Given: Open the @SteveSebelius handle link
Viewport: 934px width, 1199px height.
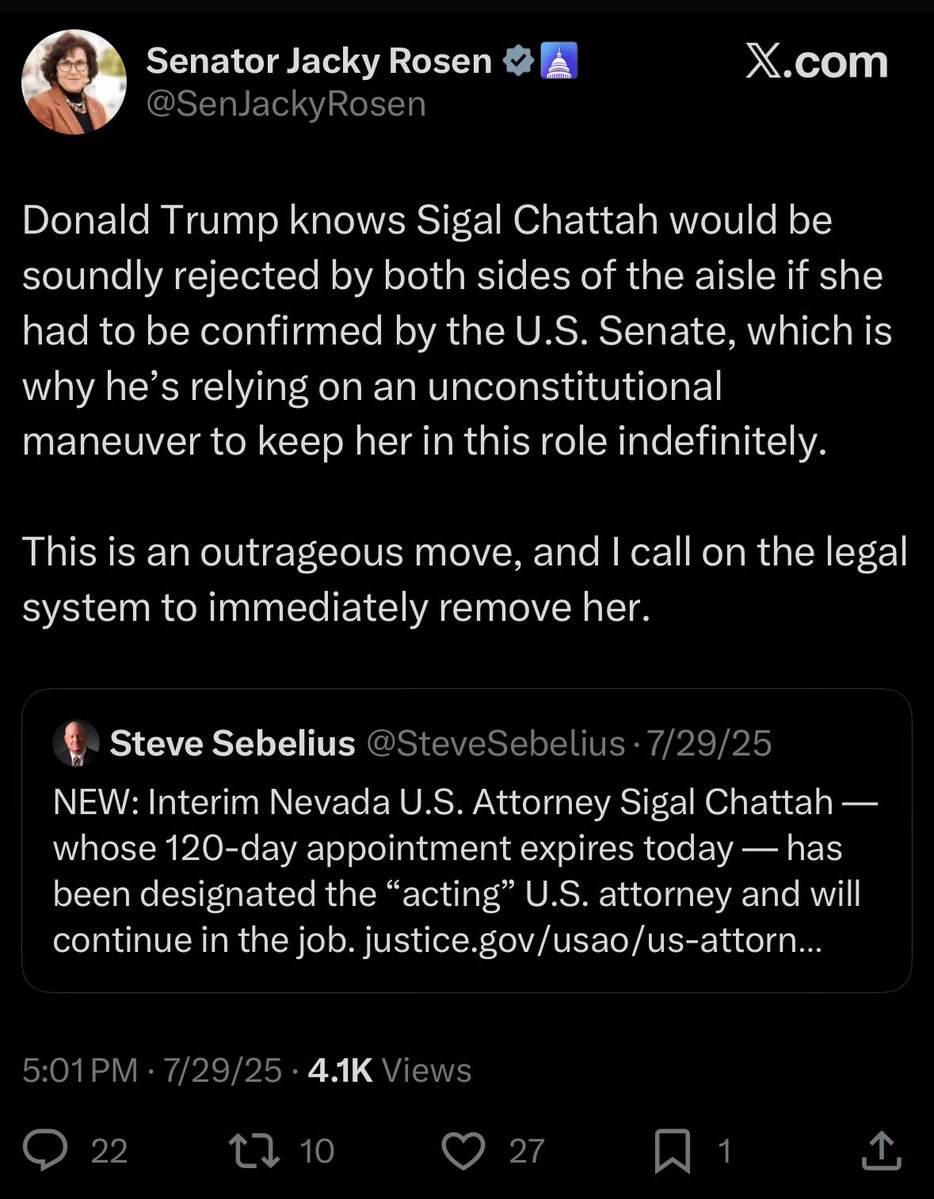Looking at the screenshot, I should [496, 743].
